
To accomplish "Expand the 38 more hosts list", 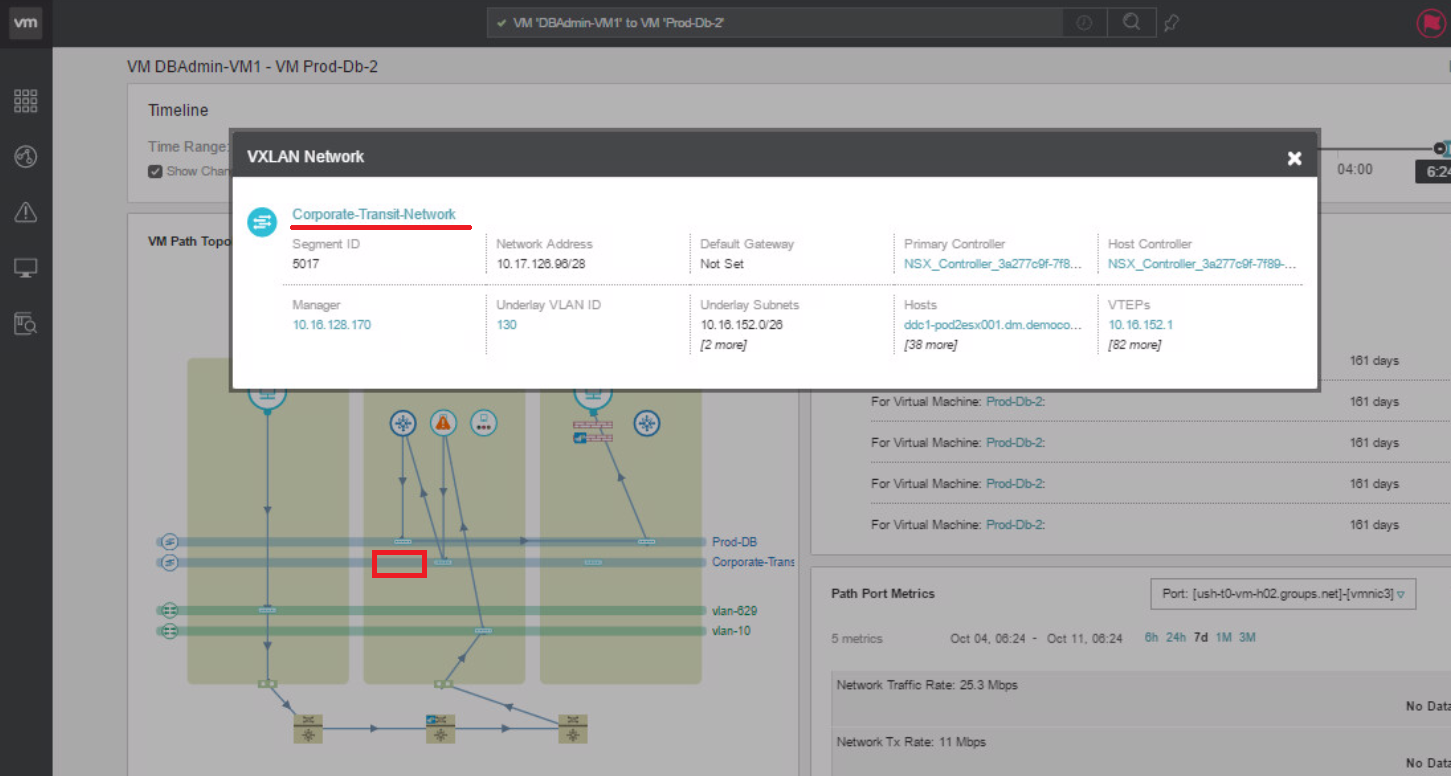I will click(x=930, y=345).
